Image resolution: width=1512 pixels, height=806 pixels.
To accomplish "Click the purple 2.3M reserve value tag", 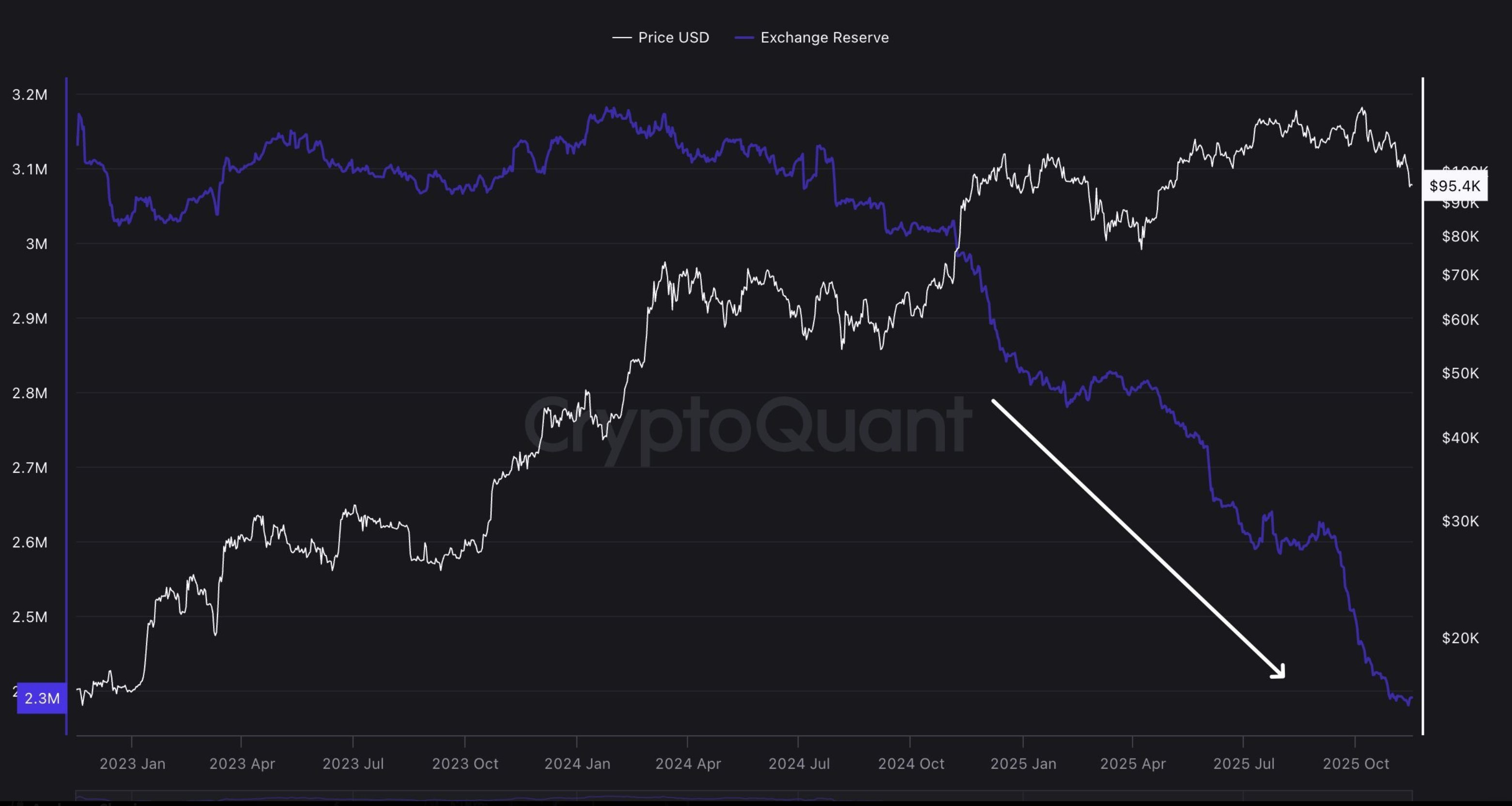I will pos(42,698).
